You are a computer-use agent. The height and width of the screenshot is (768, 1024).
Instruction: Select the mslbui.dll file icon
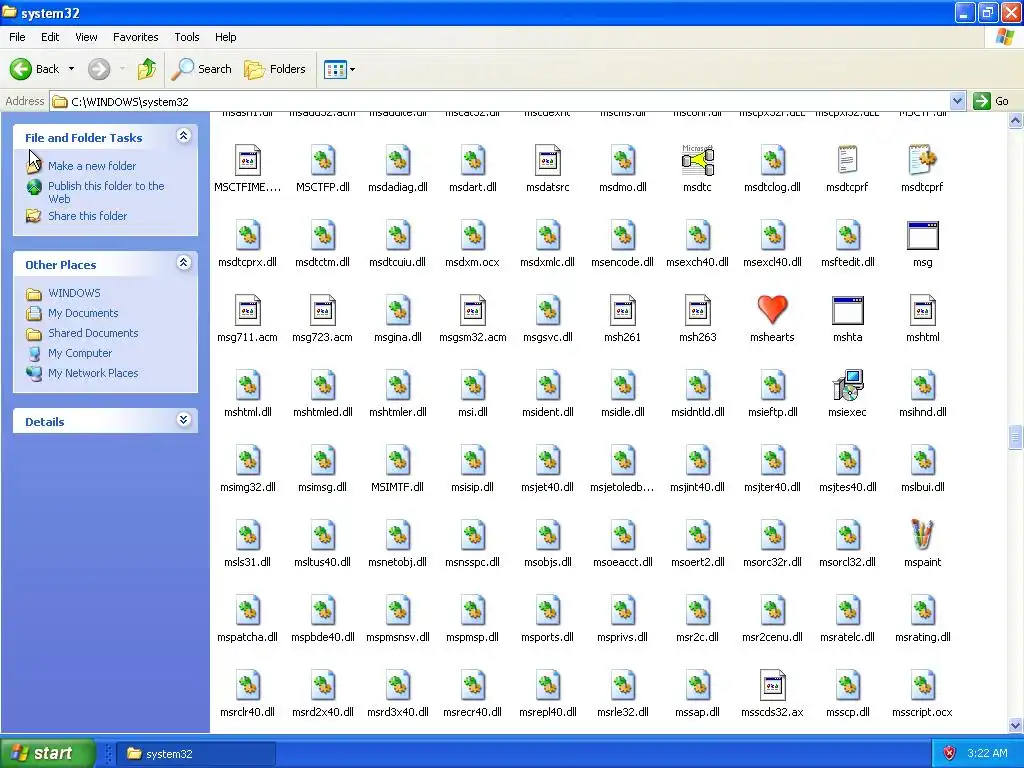[x=923, y=460]
